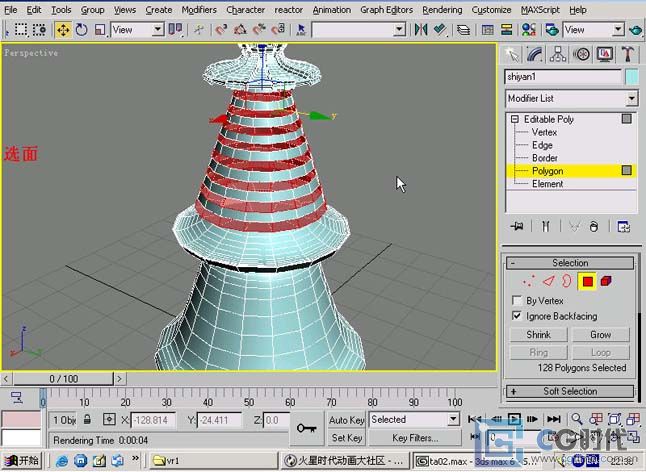Select Vertex level in modifier stack
The height and width of the screenshot is (472, 646).
[544, 132]
